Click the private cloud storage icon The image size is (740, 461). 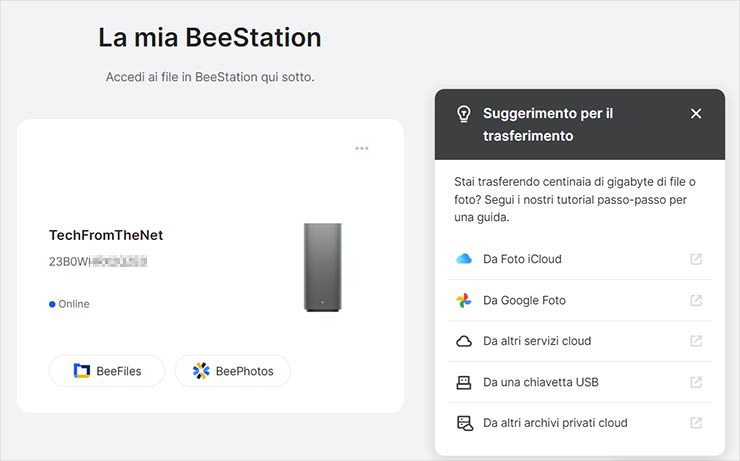[464, 423]
